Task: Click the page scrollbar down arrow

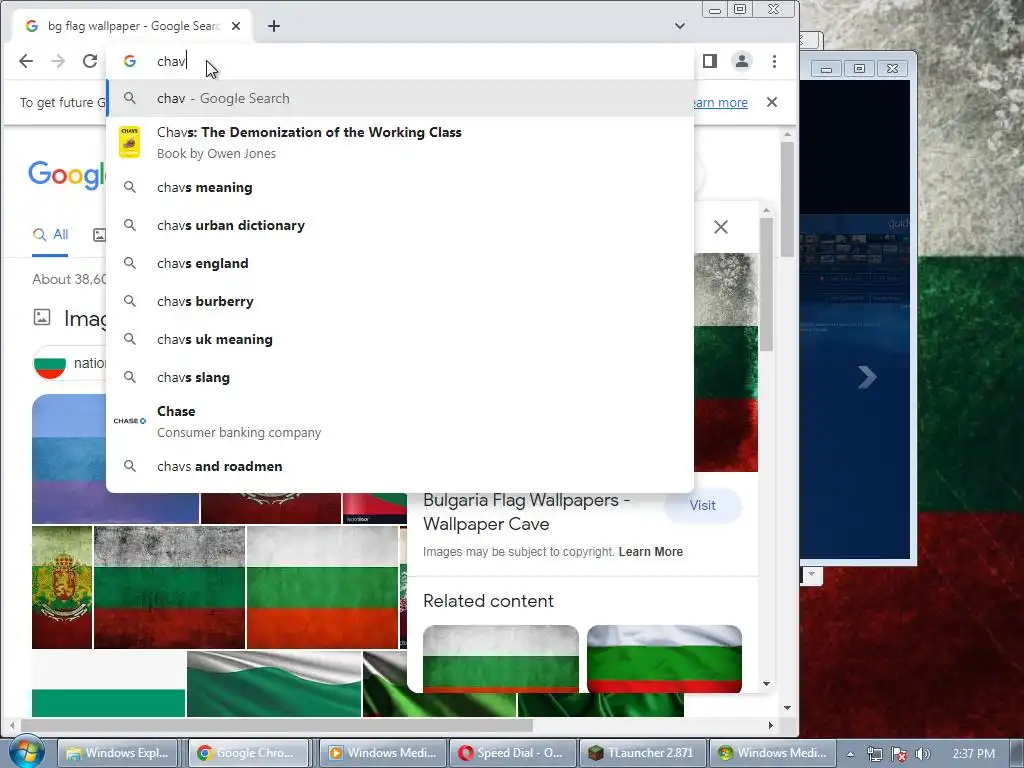Action: [788, 708]
